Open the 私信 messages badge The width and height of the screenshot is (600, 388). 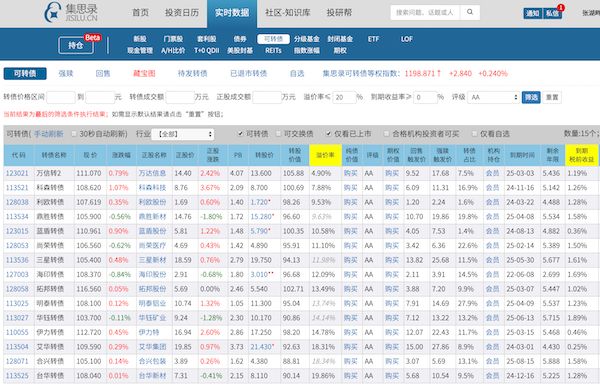point(552,13)
